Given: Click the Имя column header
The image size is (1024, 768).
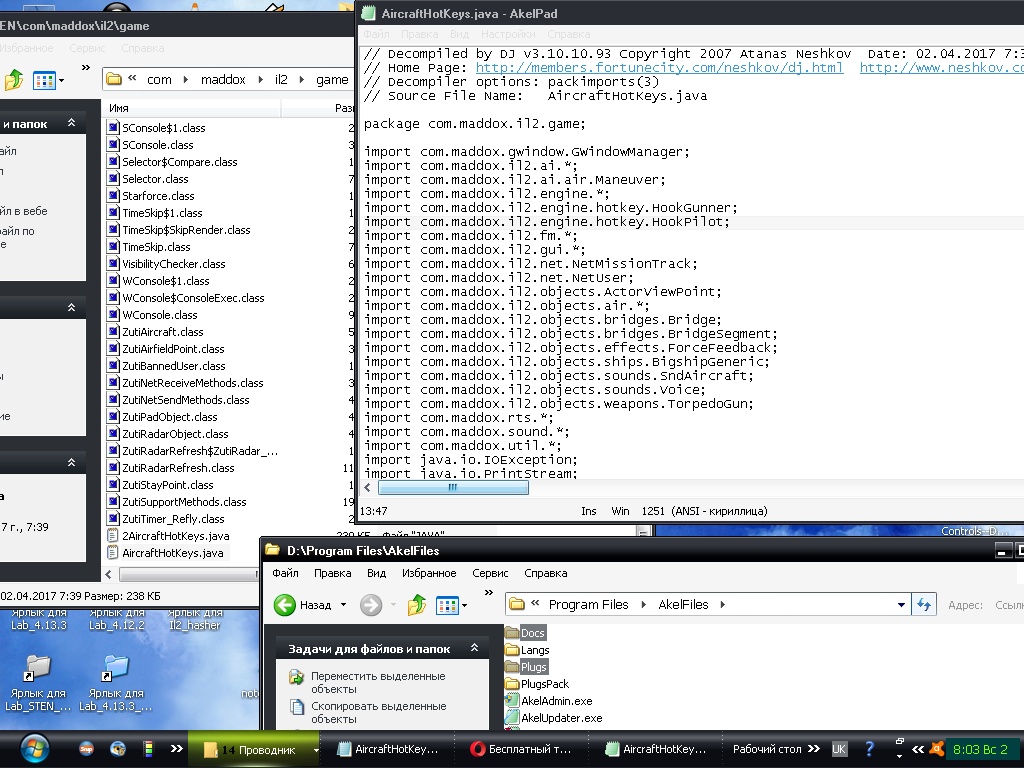Looking at the screenshot, I should (119, 108).
